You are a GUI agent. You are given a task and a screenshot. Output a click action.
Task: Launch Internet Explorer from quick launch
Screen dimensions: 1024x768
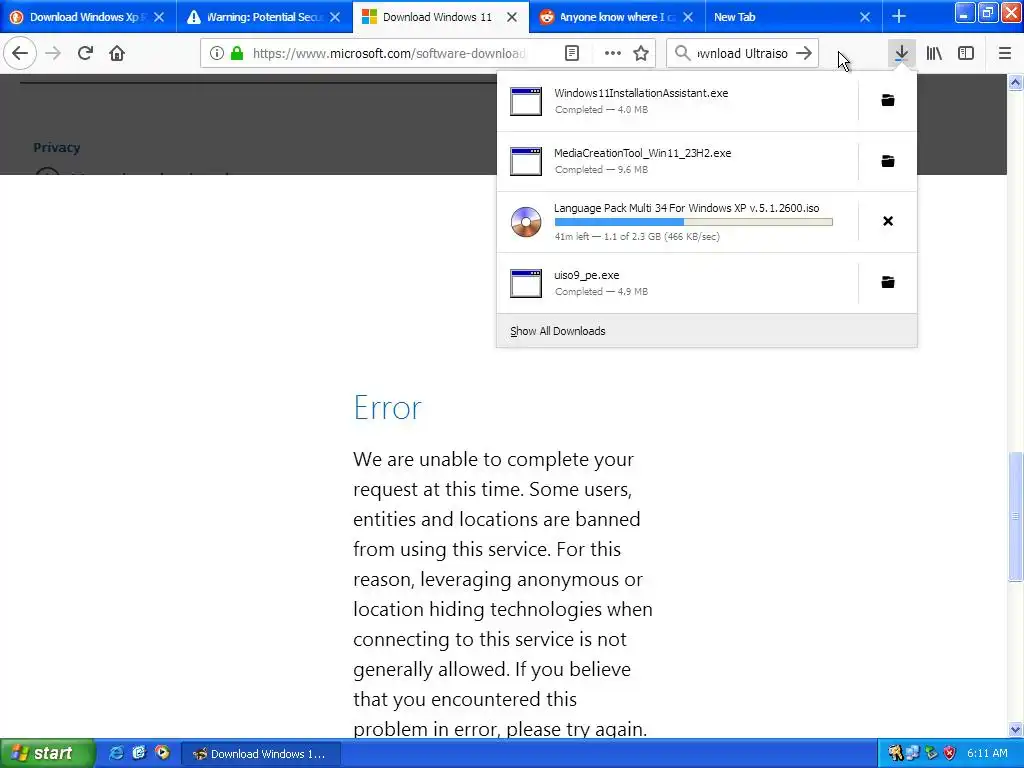point(116,753)
